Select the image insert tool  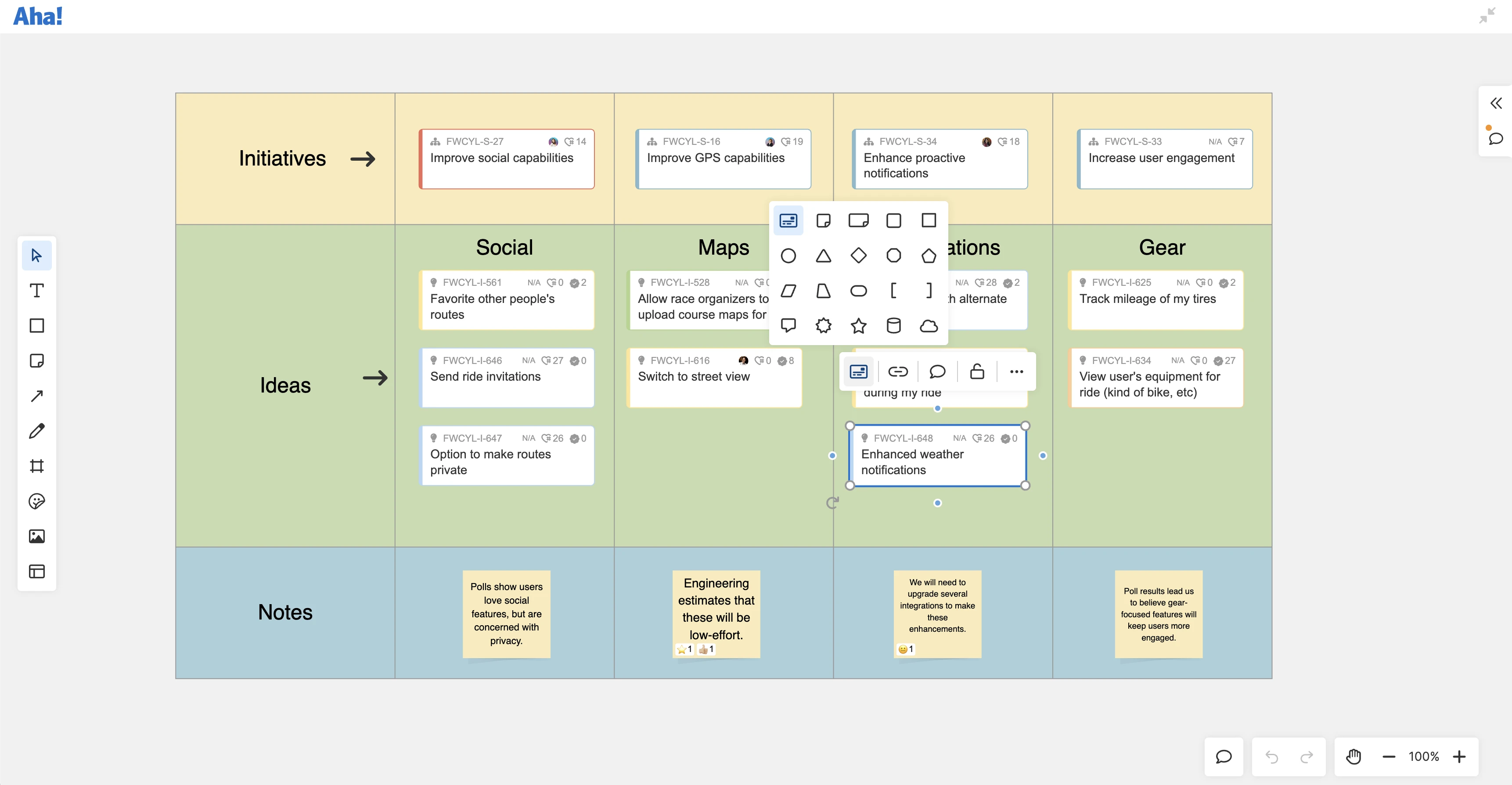tap(36, 536)
